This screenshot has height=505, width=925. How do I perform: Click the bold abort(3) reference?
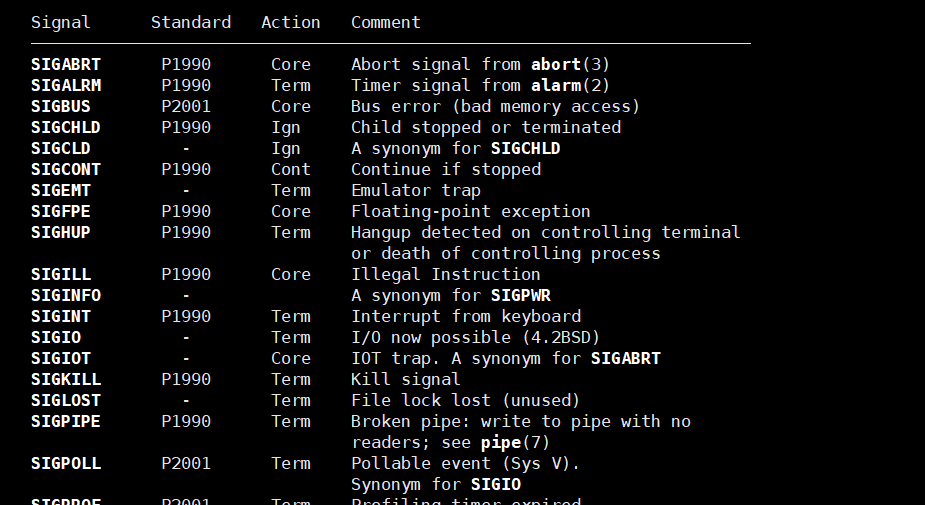570,64
